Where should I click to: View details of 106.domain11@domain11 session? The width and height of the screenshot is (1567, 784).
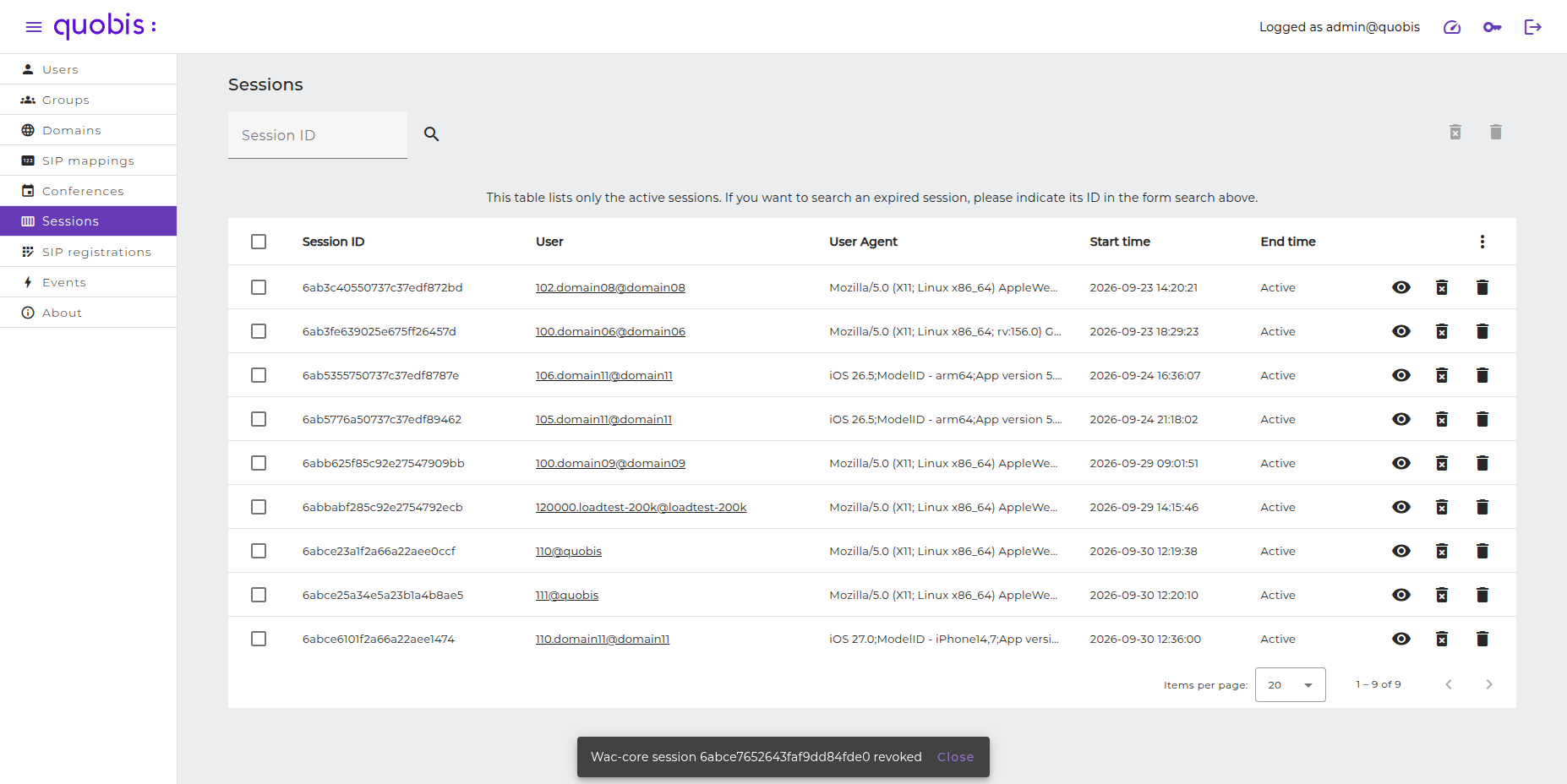coord(1401,375)
